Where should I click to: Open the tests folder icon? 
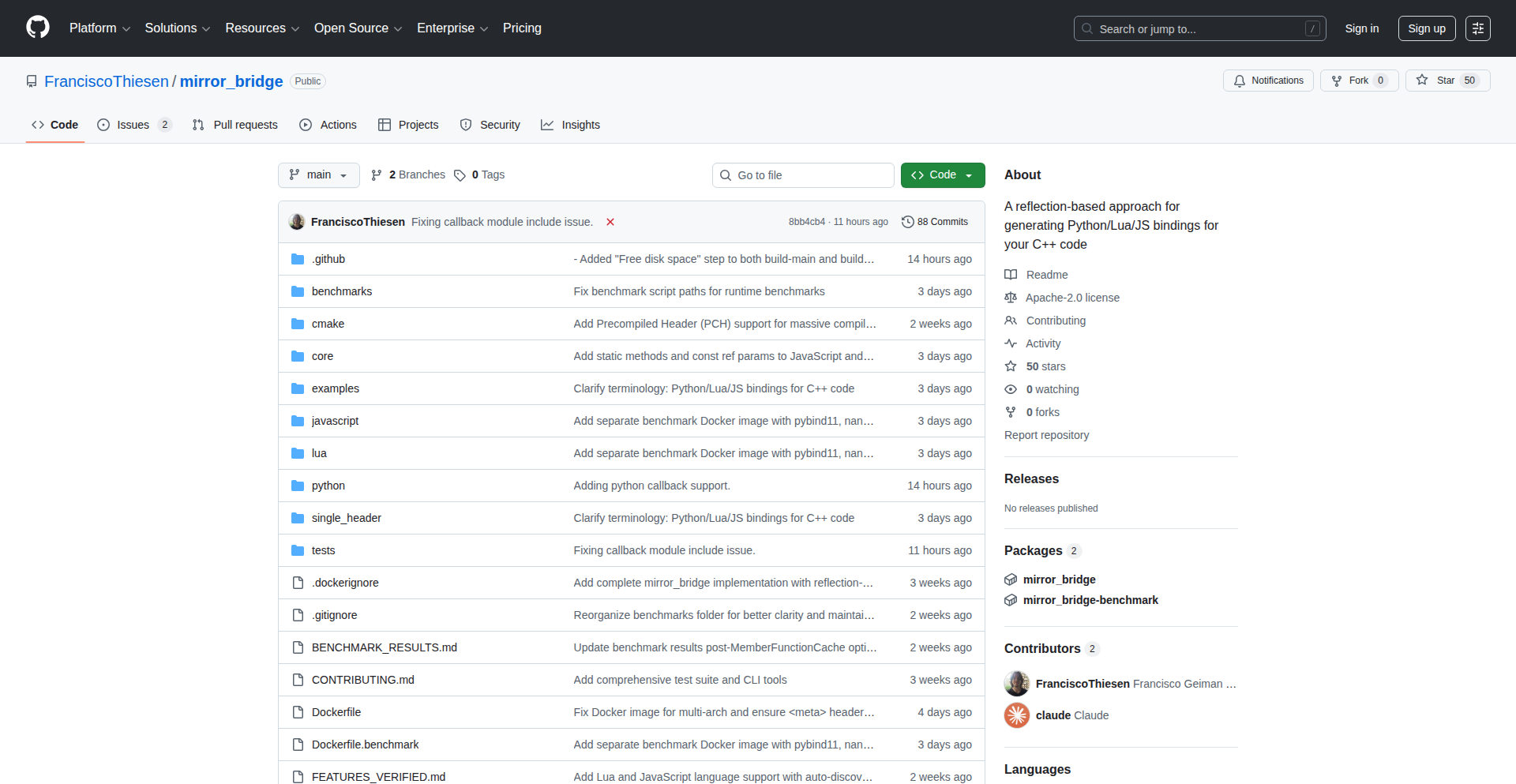click(x=298, y=550)
